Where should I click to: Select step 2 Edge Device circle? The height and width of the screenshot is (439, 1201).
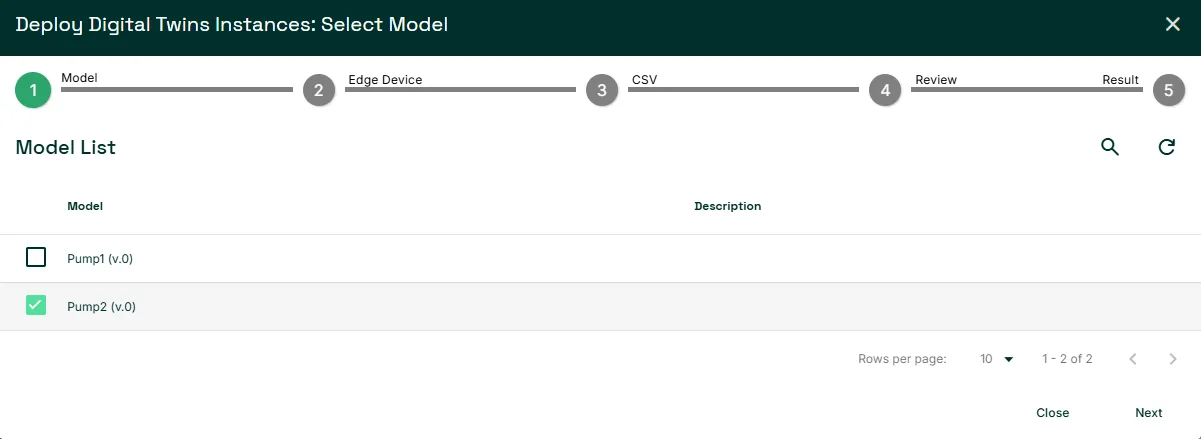click(318, 90)
